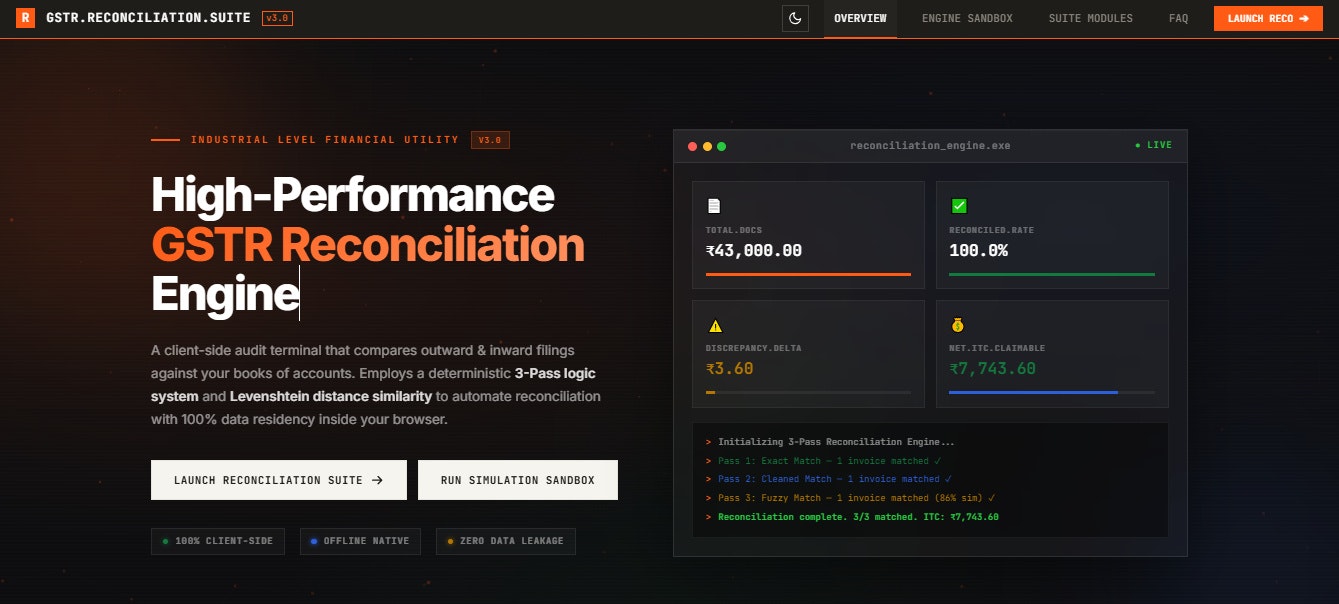Click the DISCREPANCY.DELTA label
Screen dimensions: 1339x604
coord(754,348)
